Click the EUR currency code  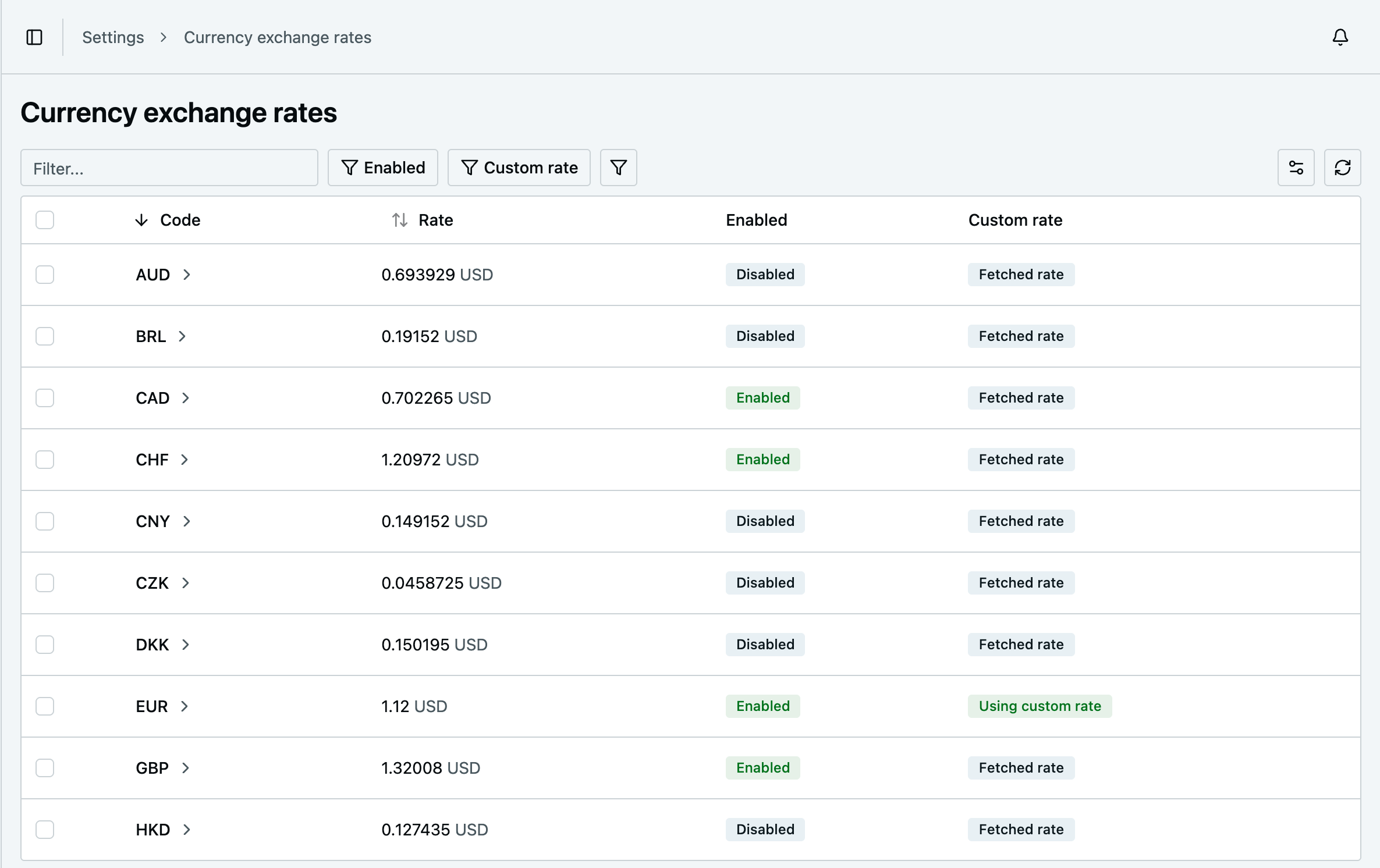[x=152, y=706]
